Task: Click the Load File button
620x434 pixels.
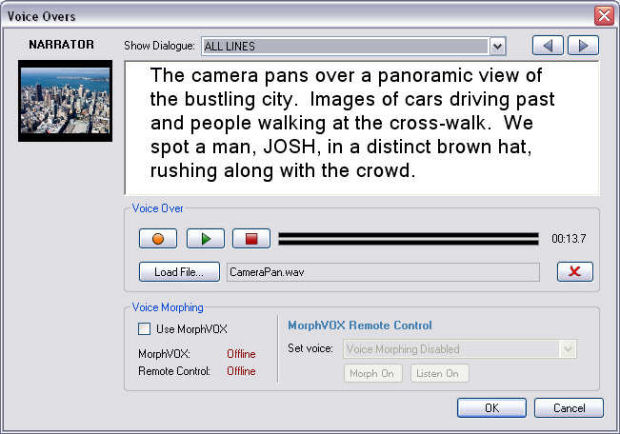Action: [179, 272]
